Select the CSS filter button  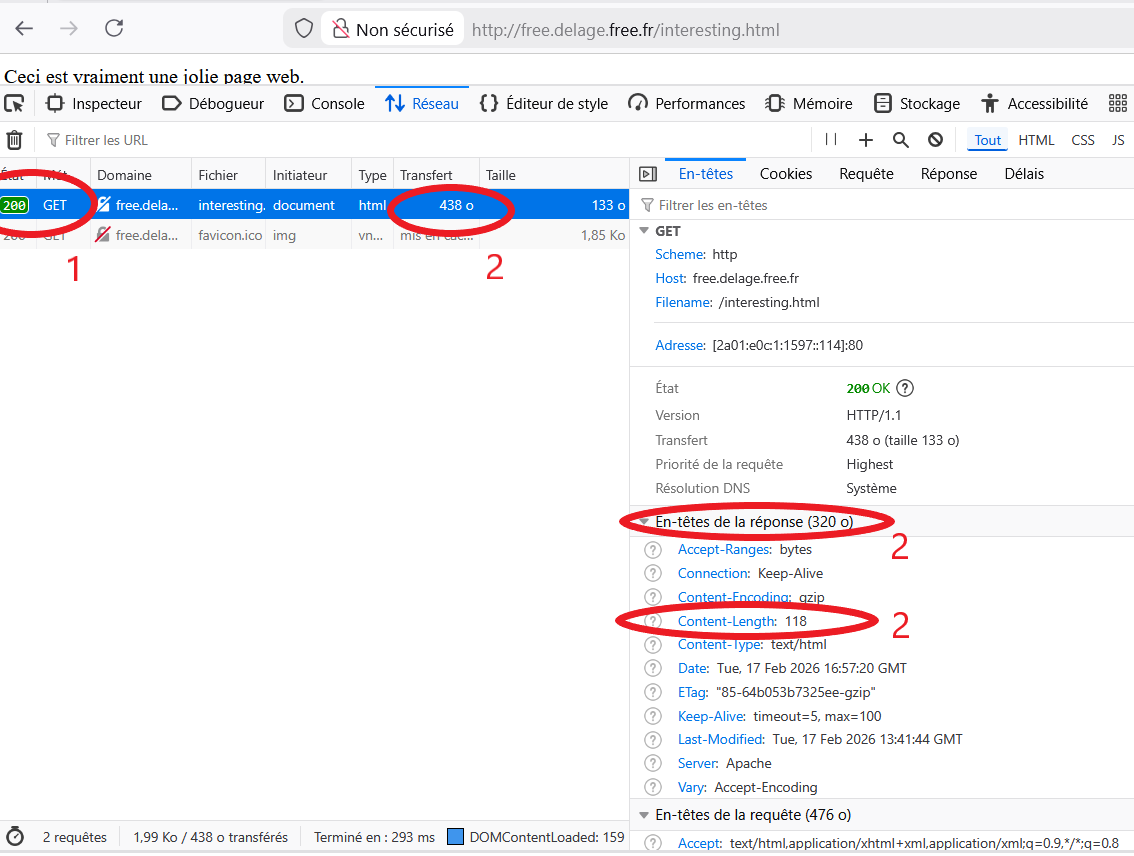[1083, 140]
